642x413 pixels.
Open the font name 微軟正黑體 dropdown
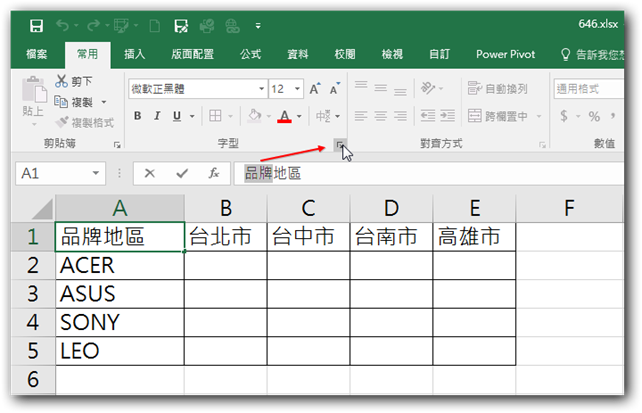click(261, 89)
